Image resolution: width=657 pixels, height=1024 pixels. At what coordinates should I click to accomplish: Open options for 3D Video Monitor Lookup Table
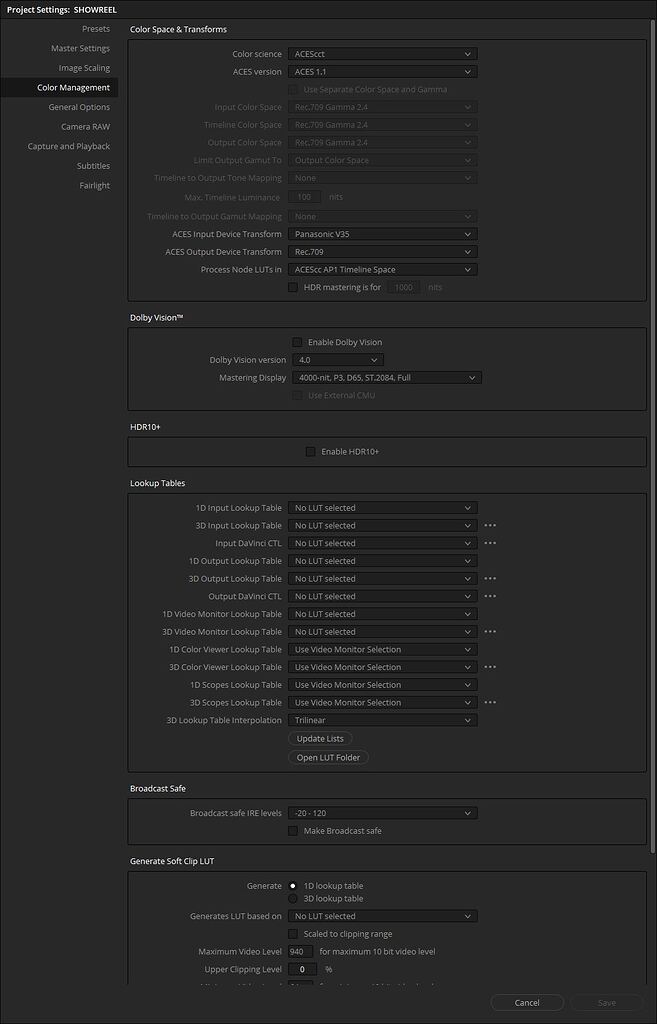pos(488,631)
